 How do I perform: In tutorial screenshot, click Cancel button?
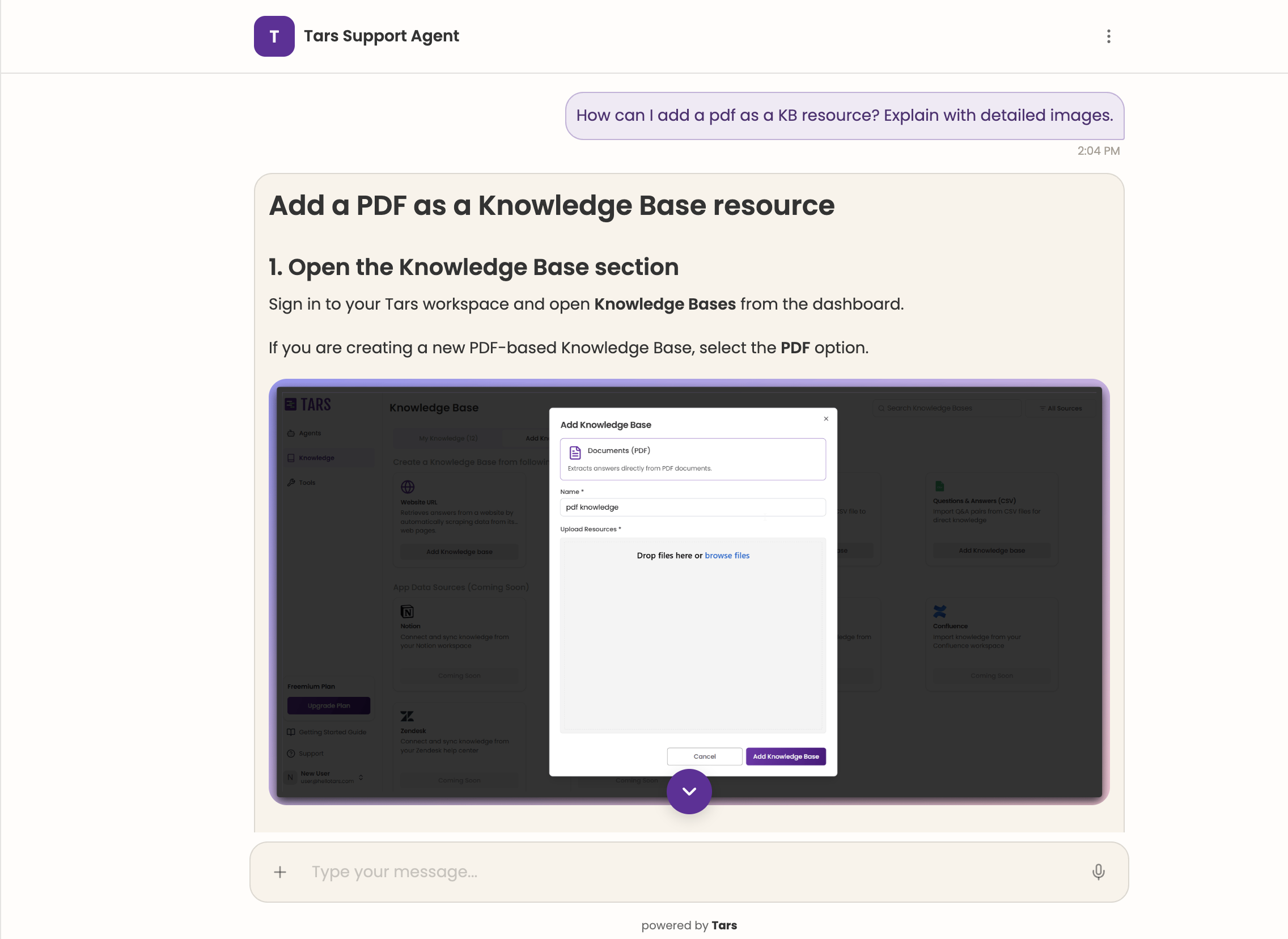(x=705, y=756)
